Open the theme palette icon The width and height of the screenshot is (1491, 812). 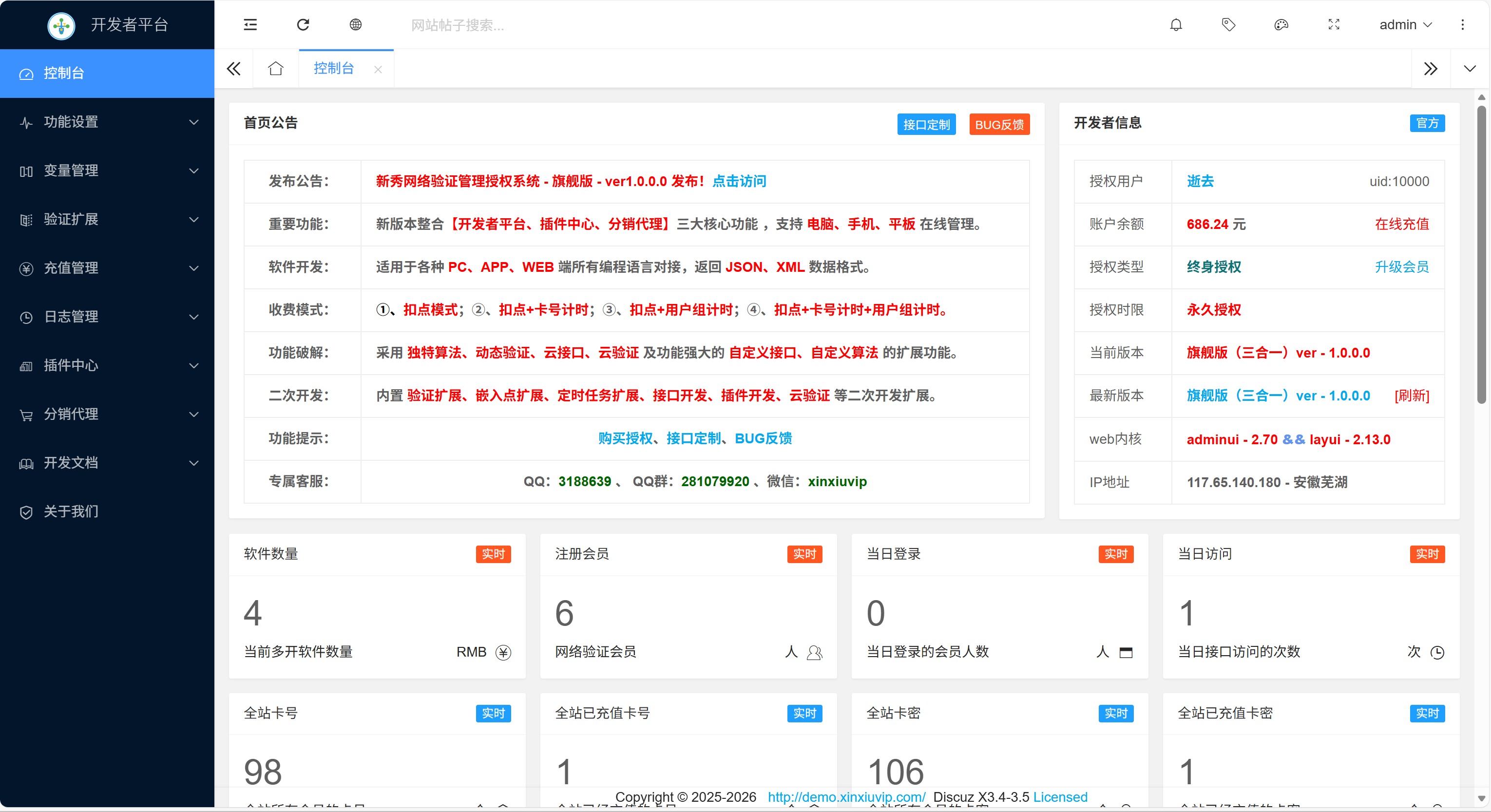[1281, 24]
